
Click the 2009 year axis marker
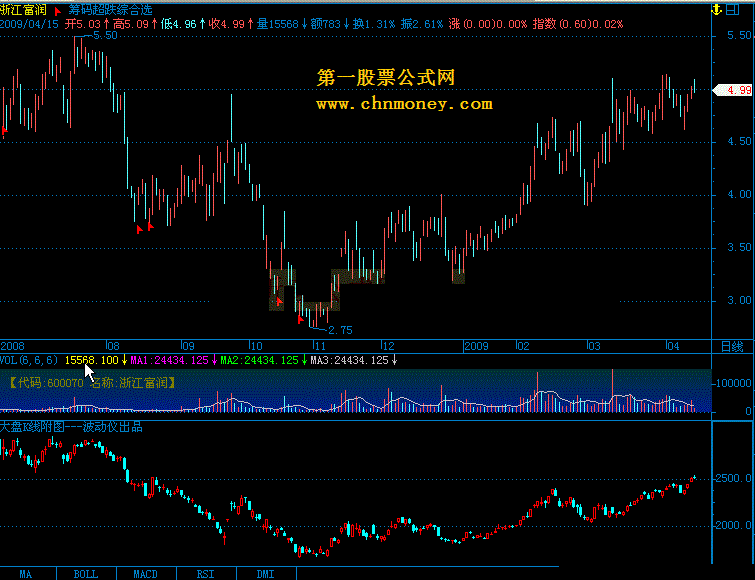[477, 346]
